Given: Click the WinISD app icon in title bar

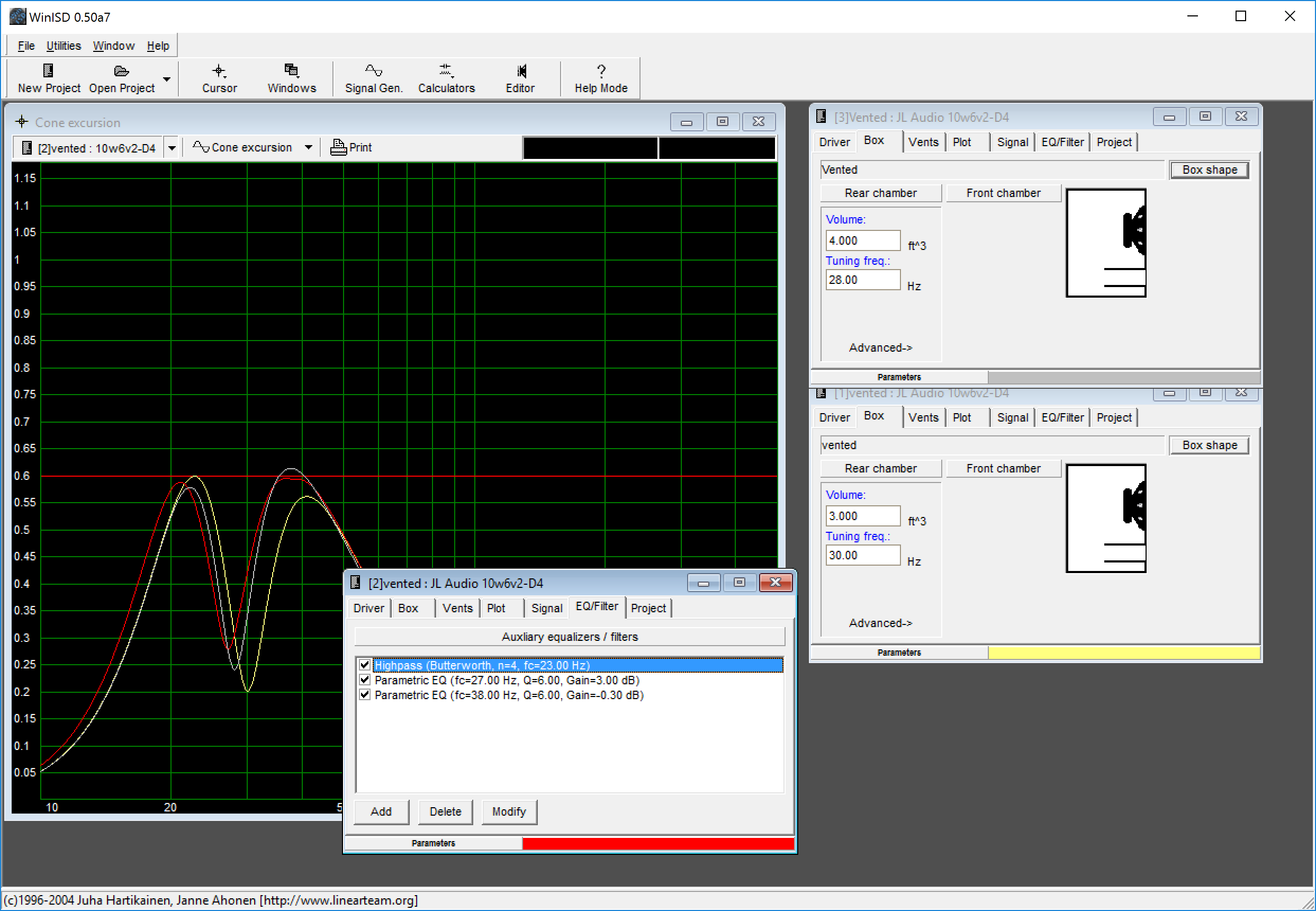Looking at the screenshot, I should (17, 16).
